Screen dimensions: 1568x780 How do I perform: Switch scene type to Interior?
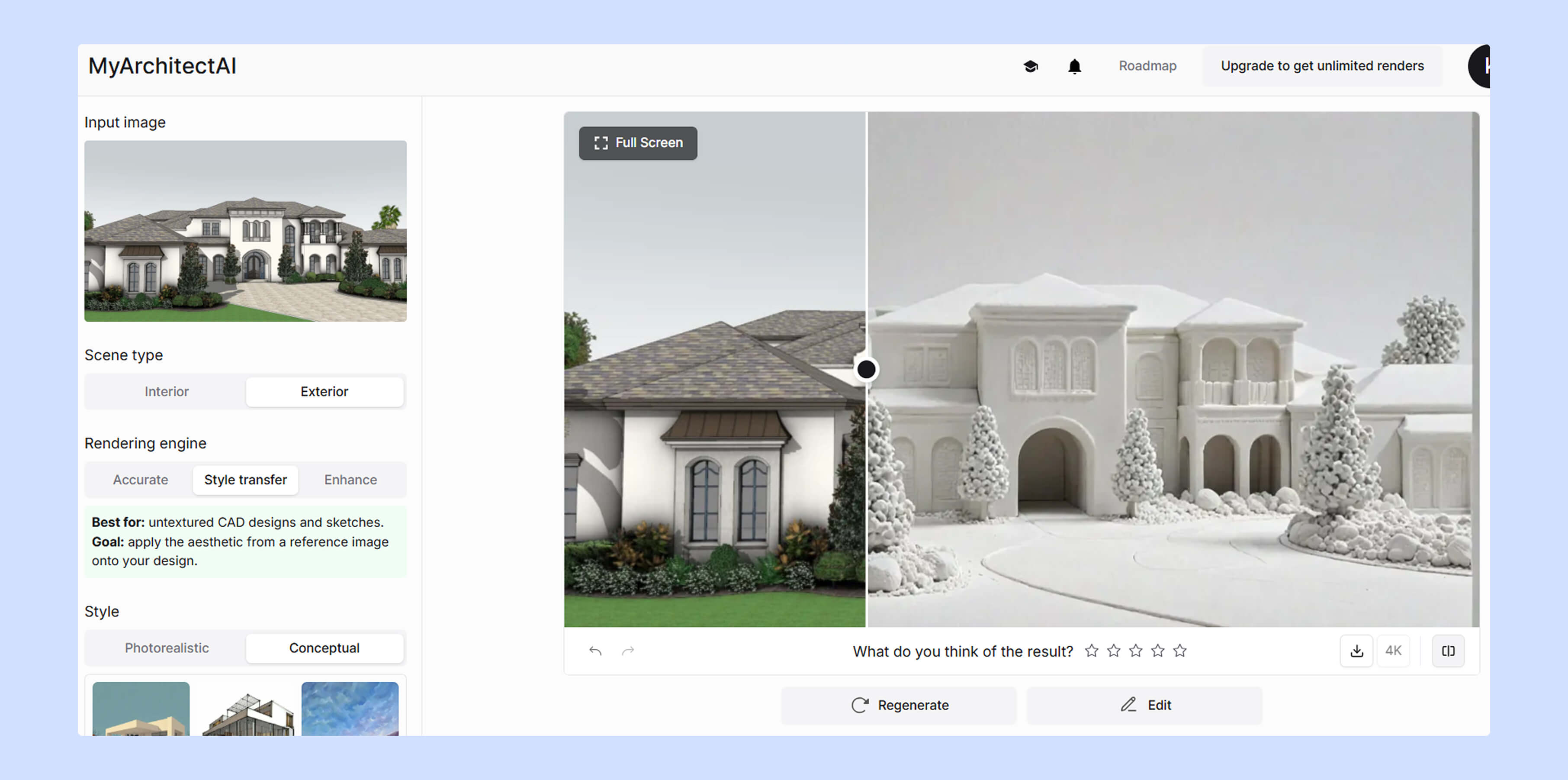click(x=166, y=392)
